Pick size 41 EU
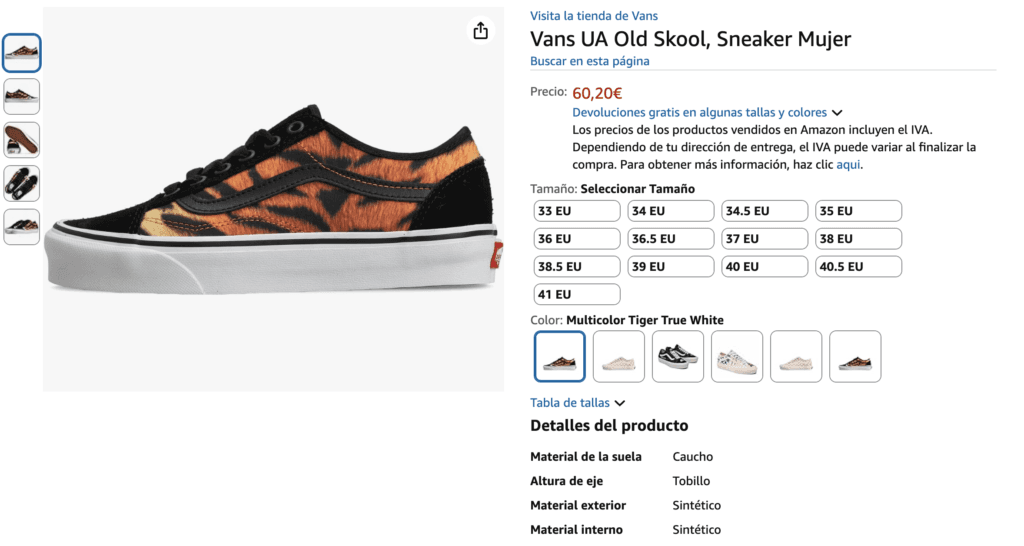 point(577,295)
